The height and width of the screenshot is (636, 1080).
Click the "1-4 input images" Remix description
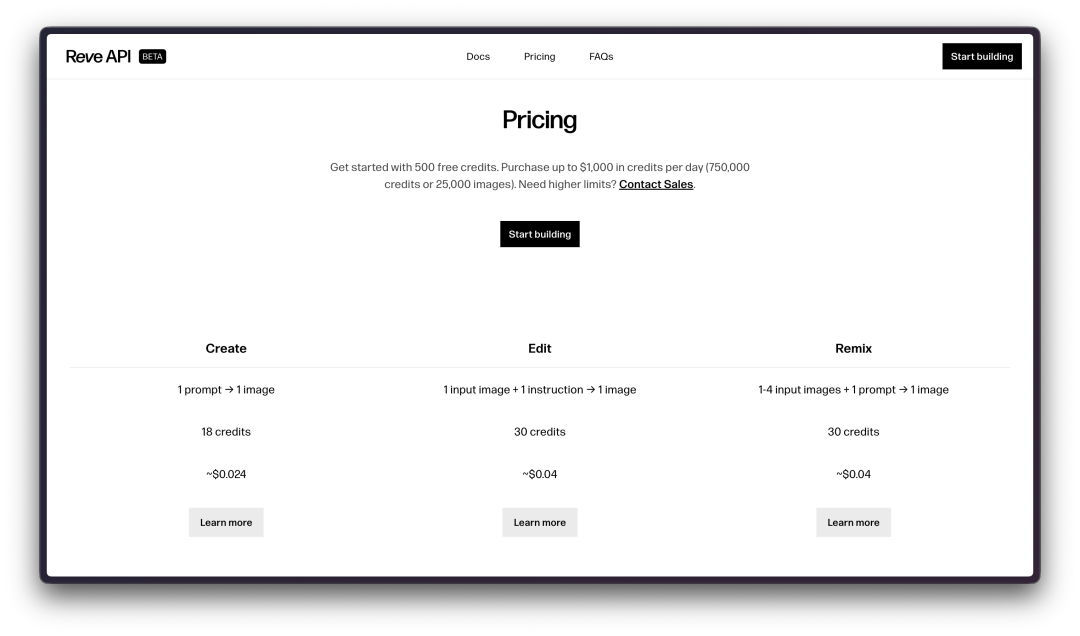[853, 390]
